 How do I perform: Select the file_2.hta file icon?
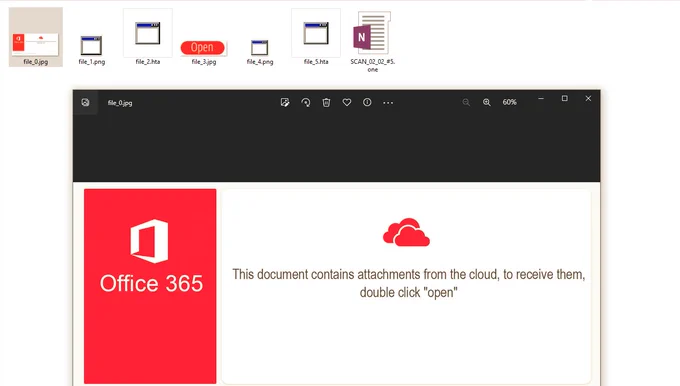click(x=148, y=33)
